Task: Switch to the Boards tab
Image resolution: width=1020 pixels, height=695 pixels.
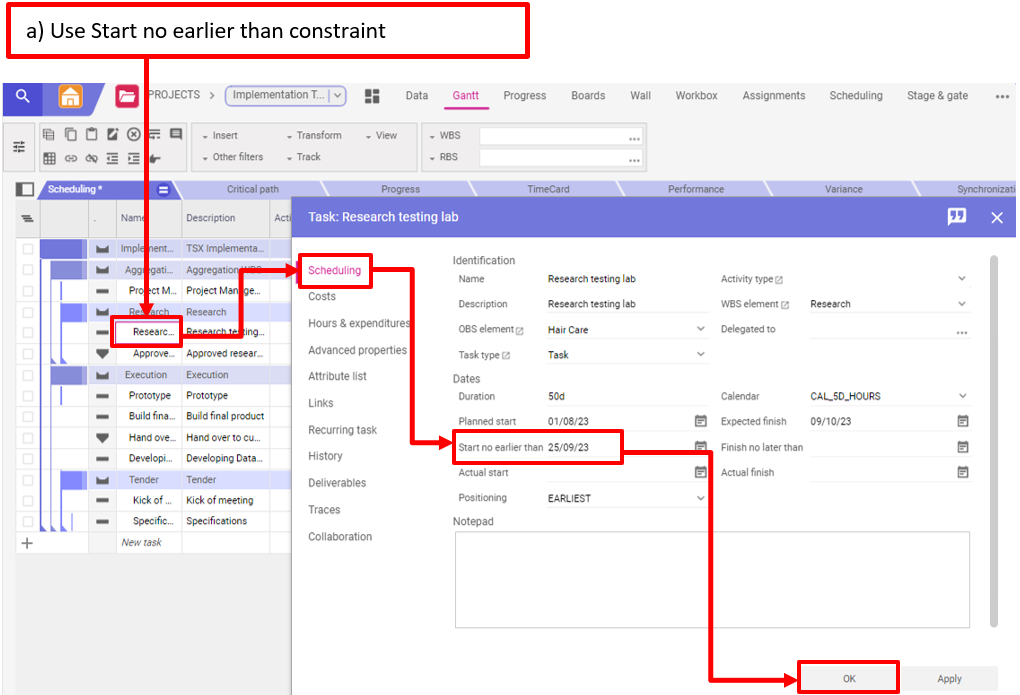Action: tap(588, 96)
